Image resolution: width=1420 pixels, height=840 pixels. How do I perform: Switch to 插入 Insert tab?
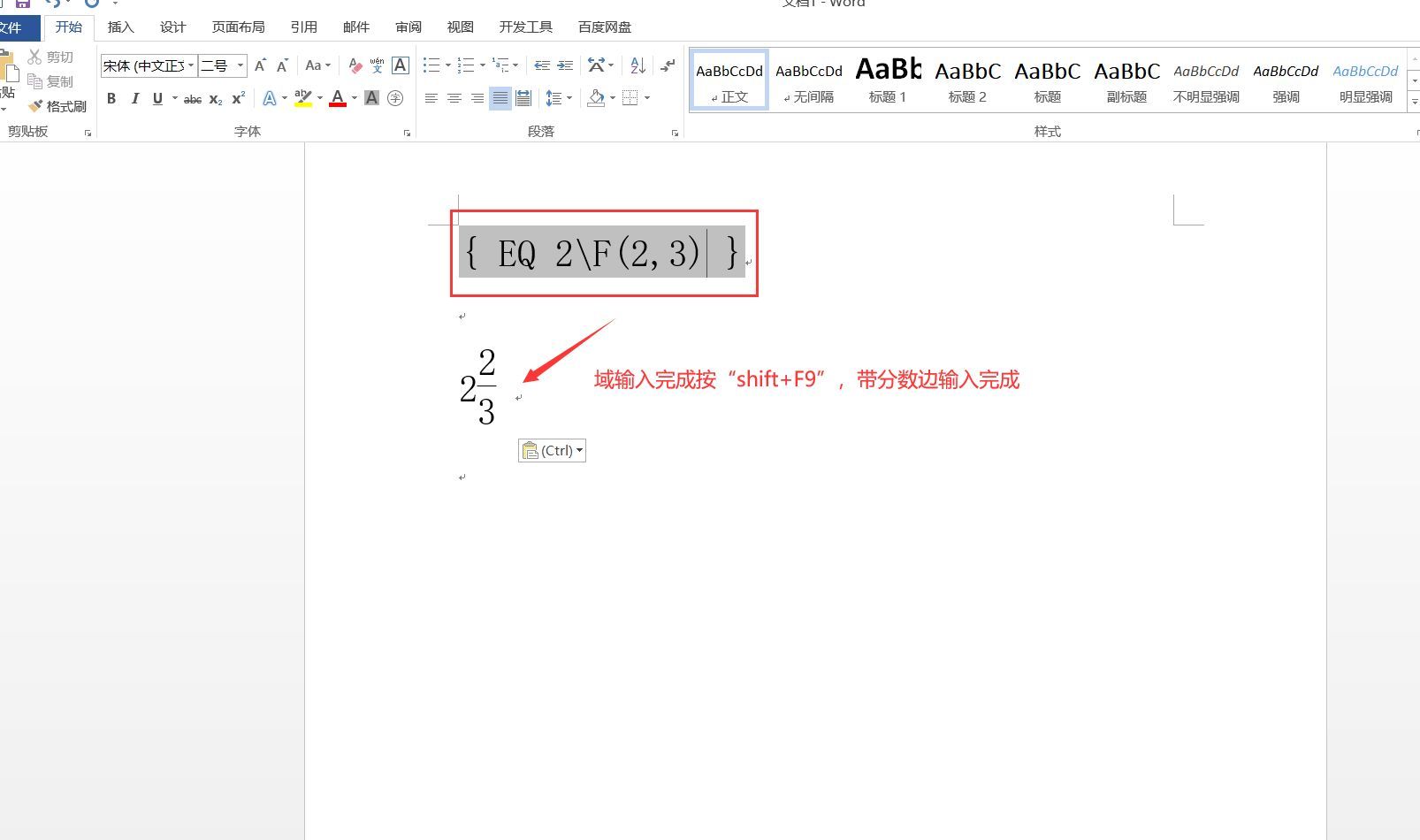[x=120, y=27]
